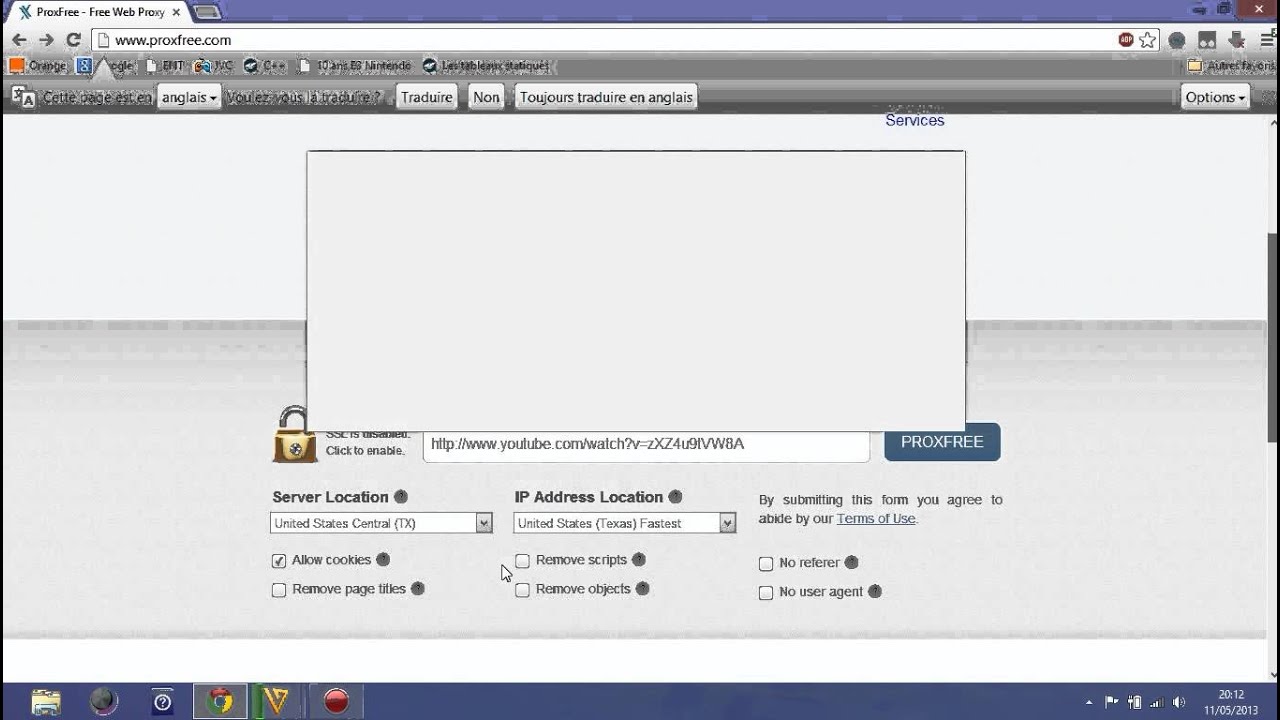Click the Non button in the translate bar
The width and height of the screenshot is (1280, 720).
click(x=486, y=97)
